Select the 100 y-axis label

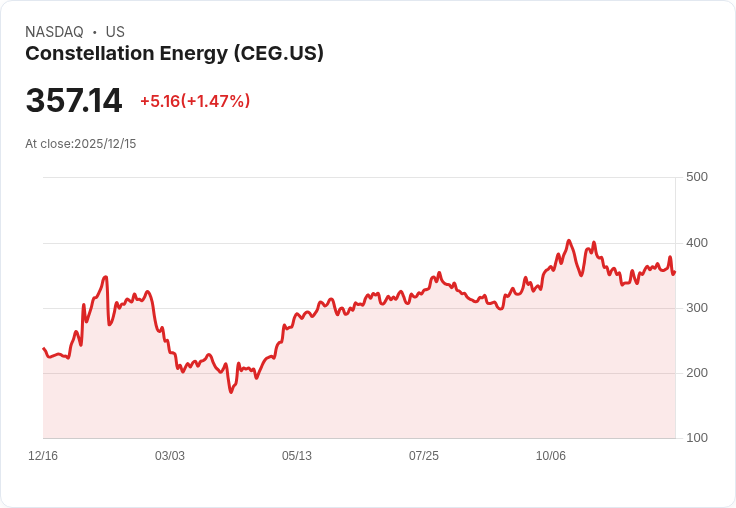pyautogui.click(x=697, y=438)
